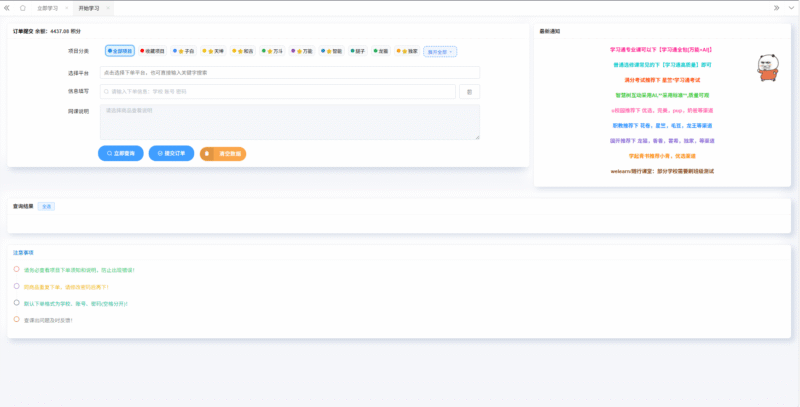Click the orange 清空数据 button
The image size is (800, 407).
223,153
